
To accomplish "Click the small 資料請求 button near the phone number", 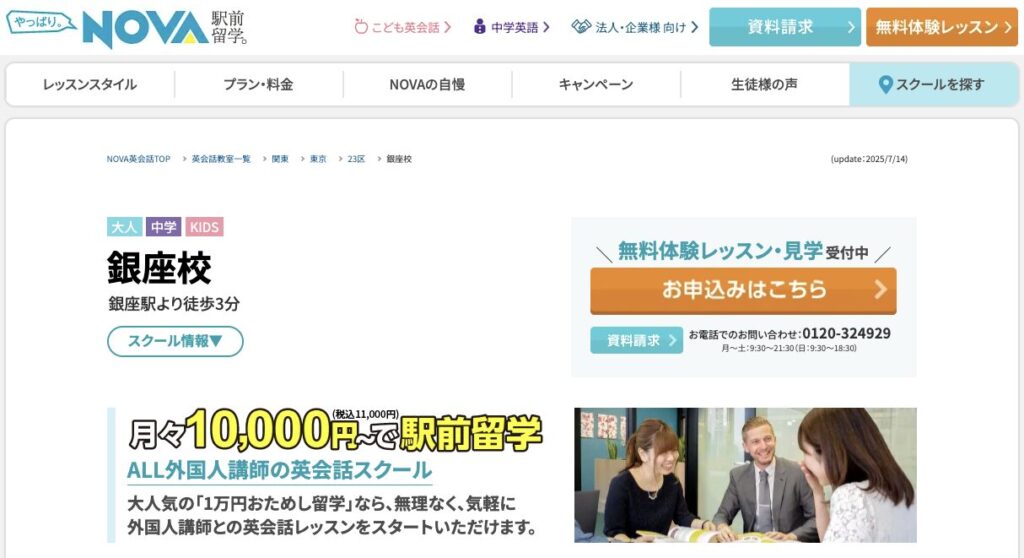I will coord(636,340).
